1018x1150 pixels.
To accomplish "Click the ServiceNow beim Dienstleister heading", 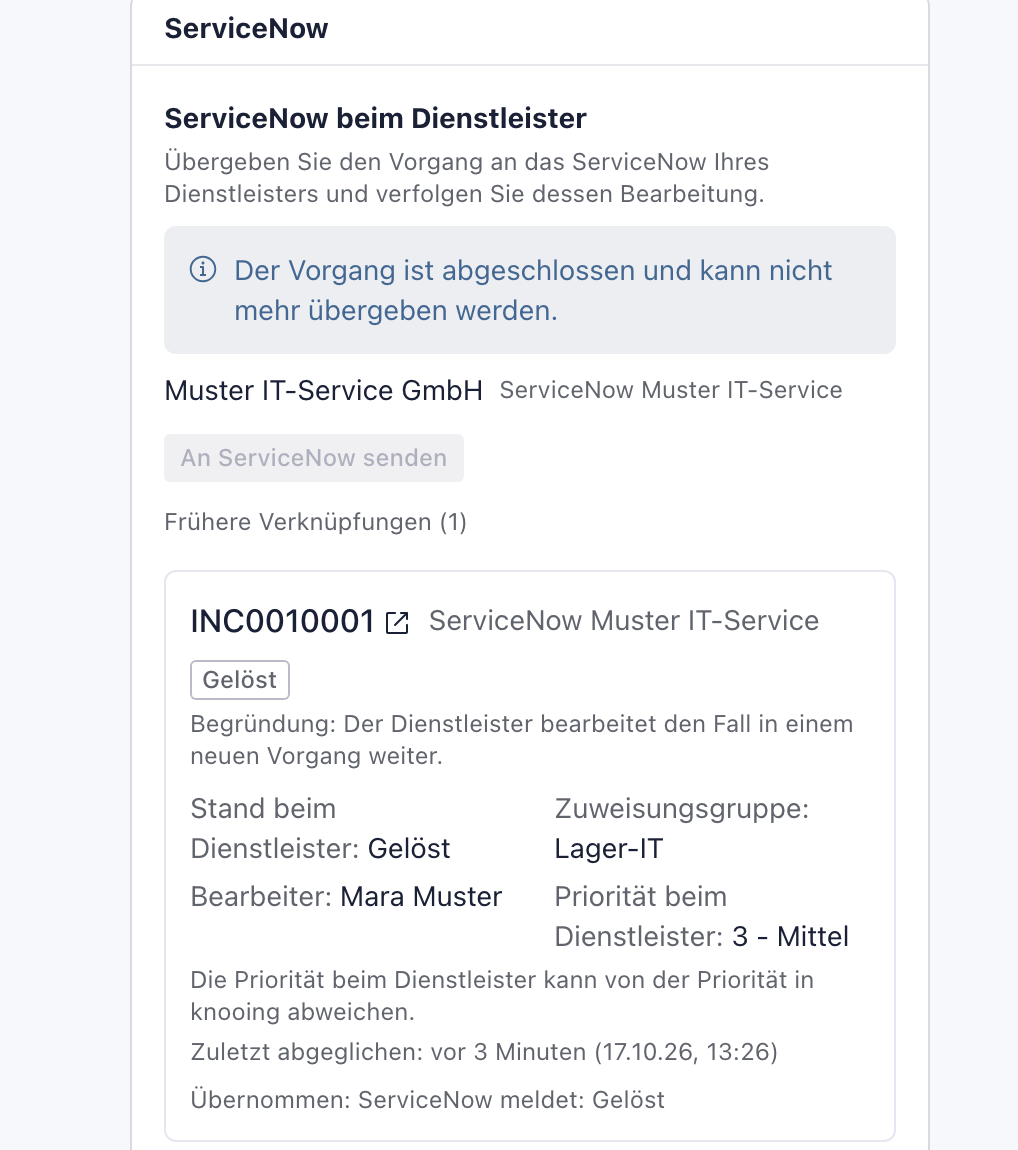I will tap(376, 118).
